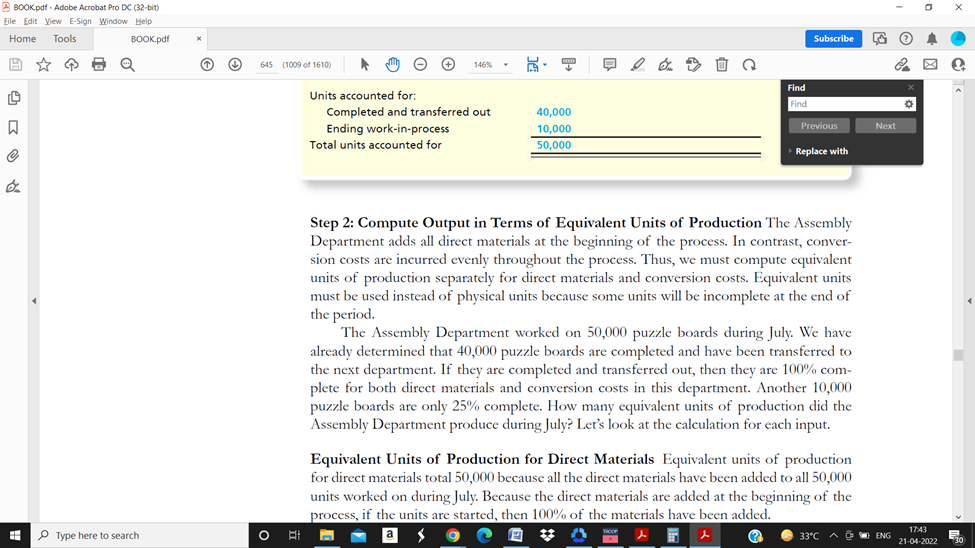Viewport: 975px width, 548px height.
Task: Add a sticky note comment
Action: (x=609, y=65)
